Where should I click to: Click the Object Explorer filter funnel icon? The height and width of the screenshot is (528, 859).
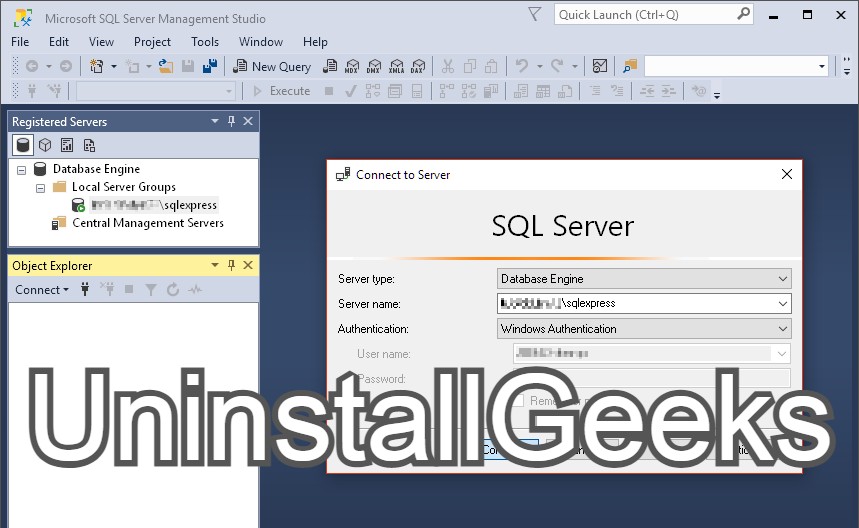[151, 289]
